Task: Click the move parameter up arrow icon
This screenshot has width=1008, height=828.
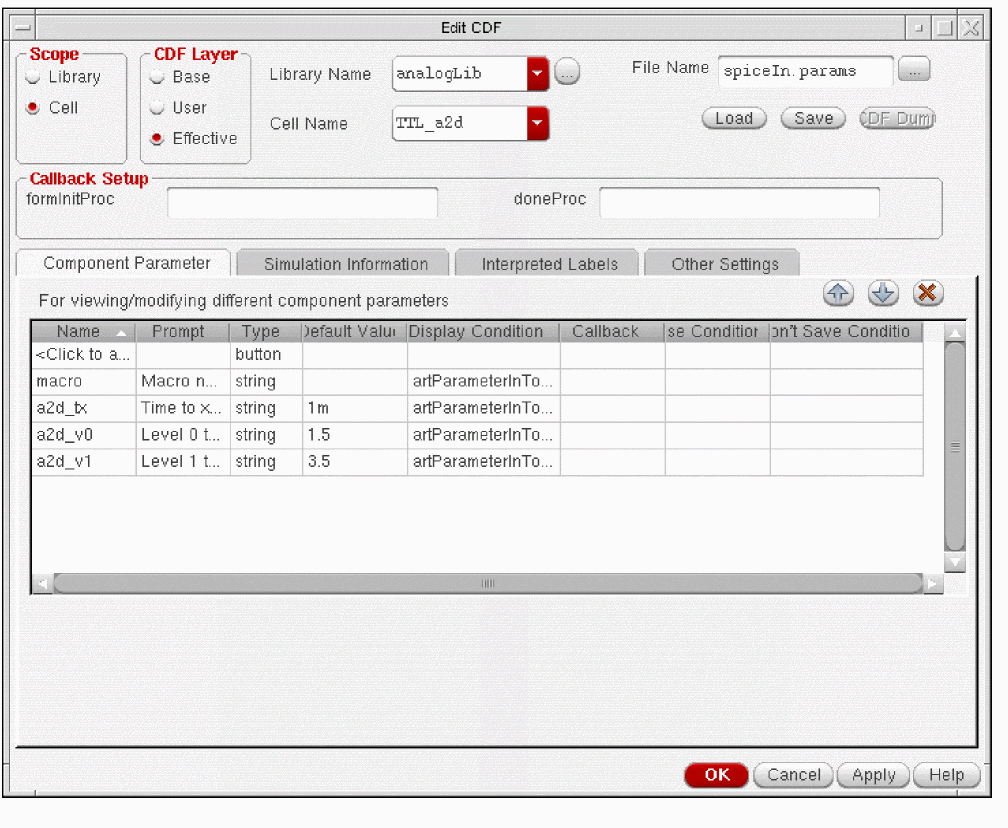Action: click(x=837, y=293)
